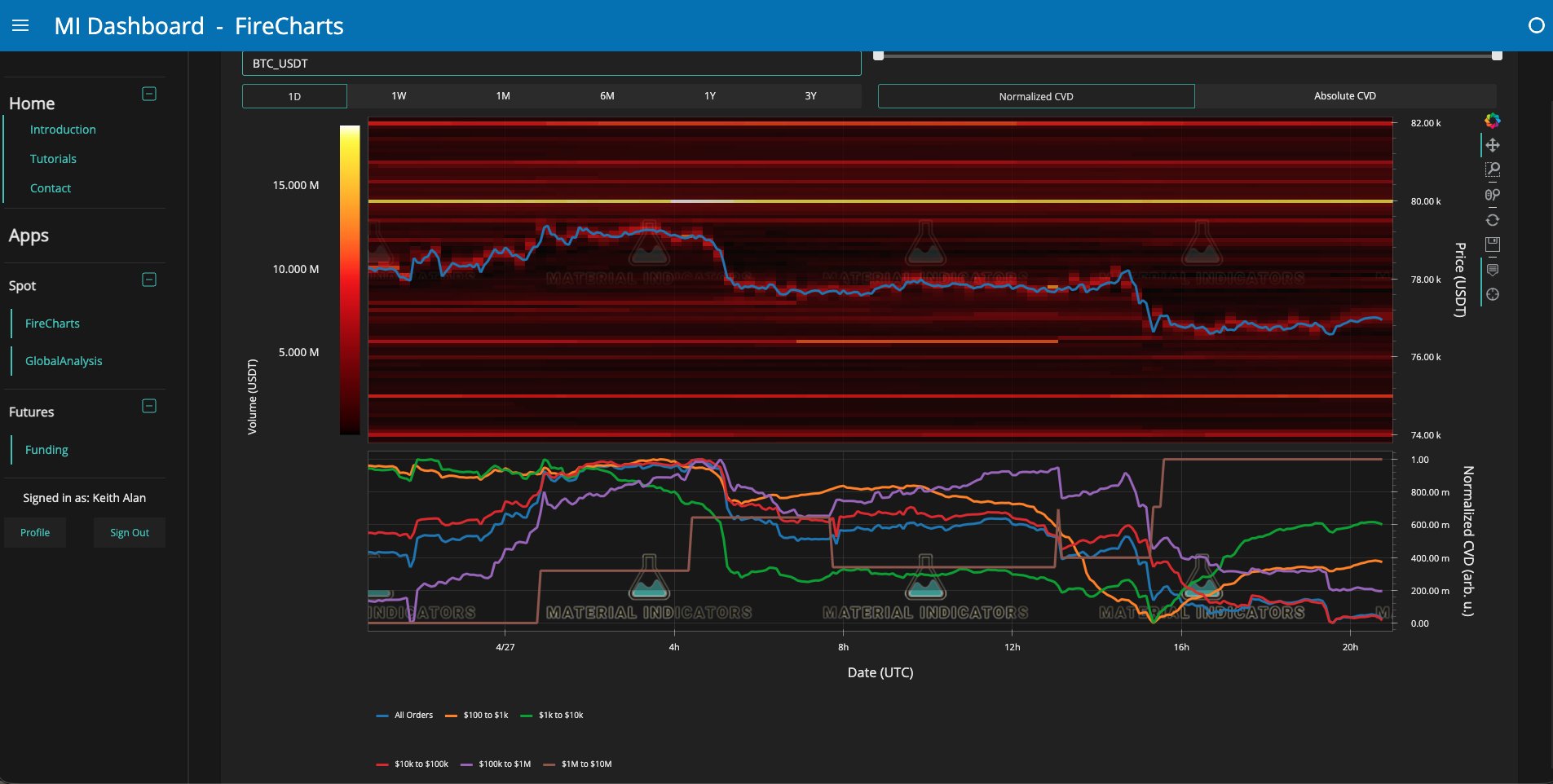
Task: Activate the Box Zoom tool
Action: pyautogui.click(x=1492, y=170)
